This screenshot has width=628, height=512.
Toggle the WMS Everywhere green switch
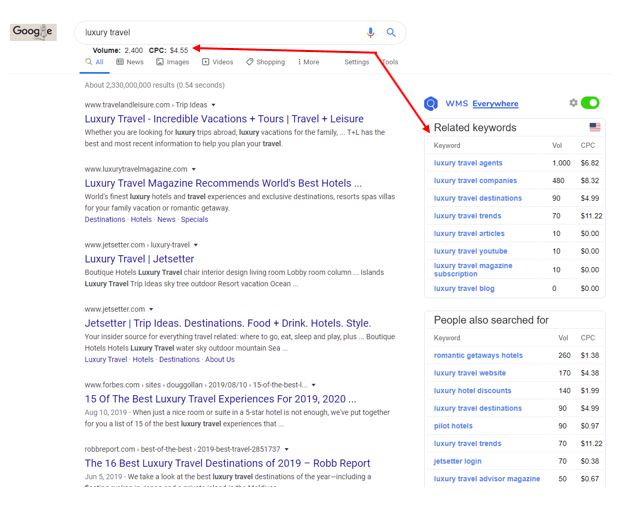coord(590,103)
